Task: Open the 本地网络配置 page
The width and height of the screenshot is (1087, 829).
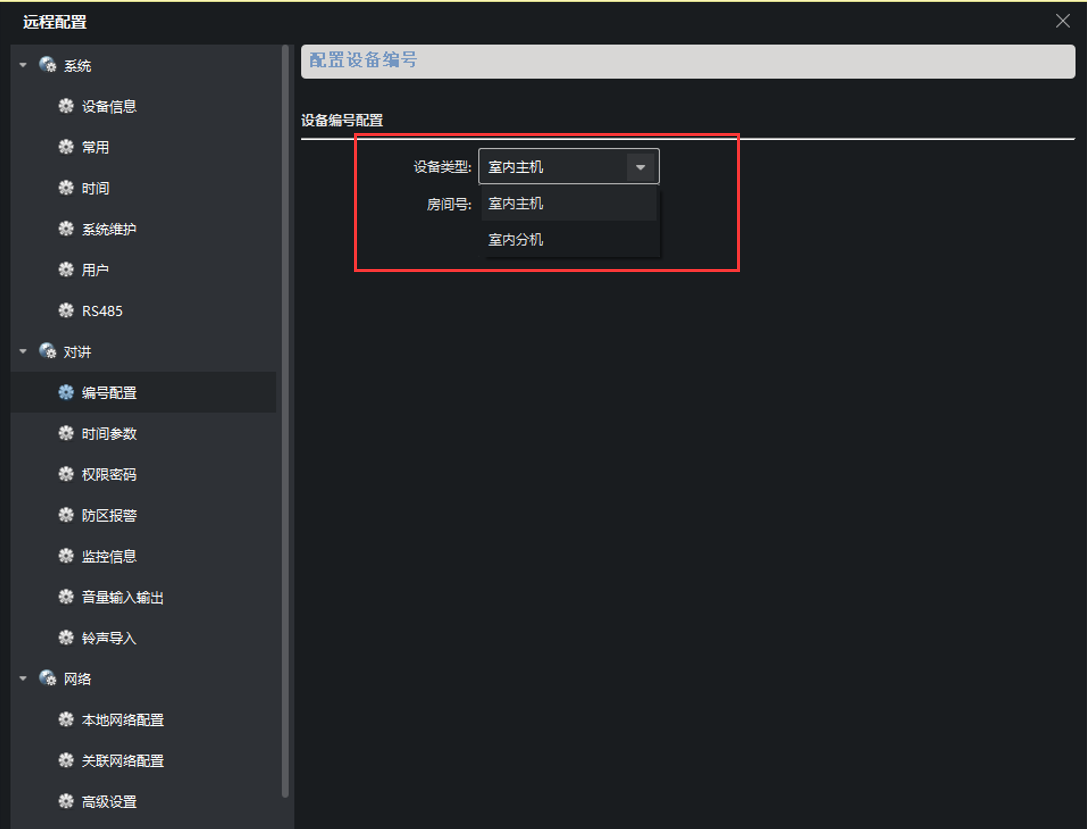Action: tap(123, 719)
